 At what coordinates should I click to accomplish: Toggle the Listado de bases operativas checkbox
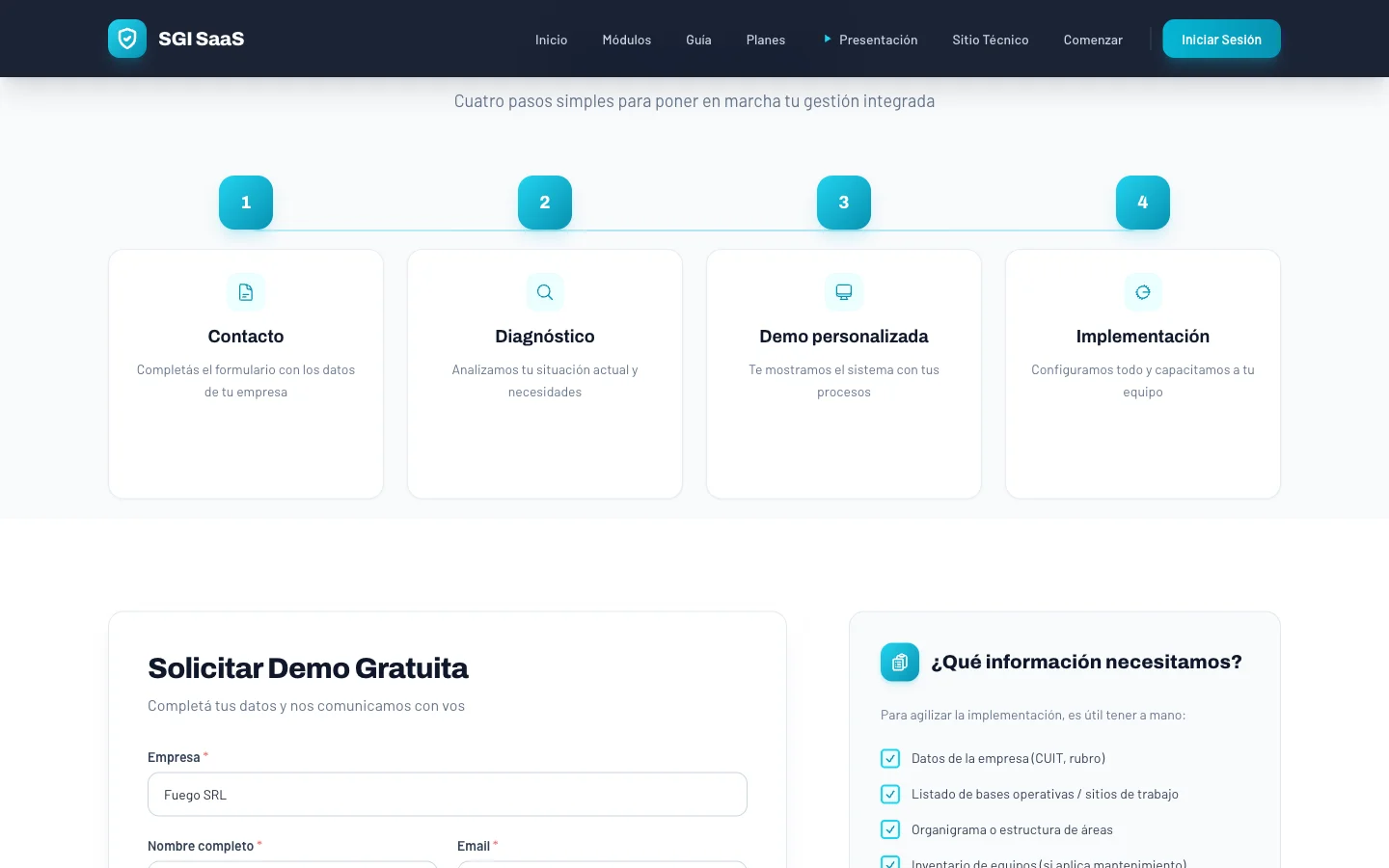890,795
